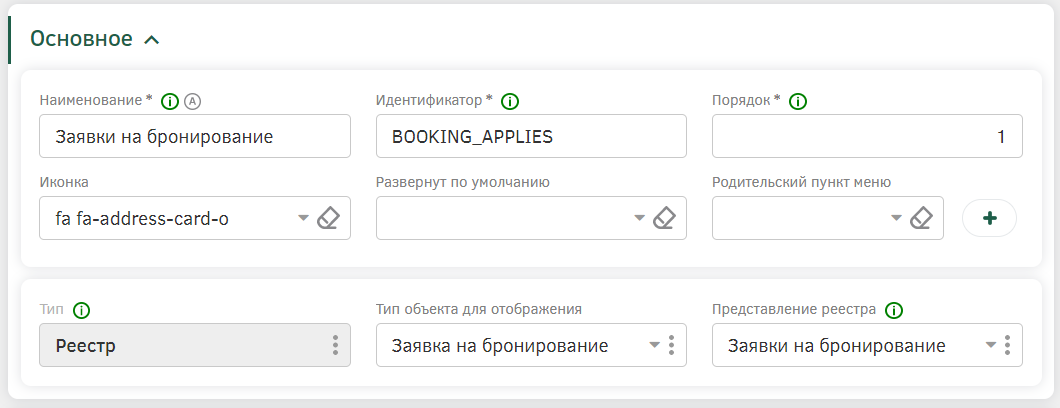Image resolution: width=1060 pixels, height=408 pixels.
Task: Open three-dot menu of Тип объекта для отображения
Action: [x=671, y=345]
